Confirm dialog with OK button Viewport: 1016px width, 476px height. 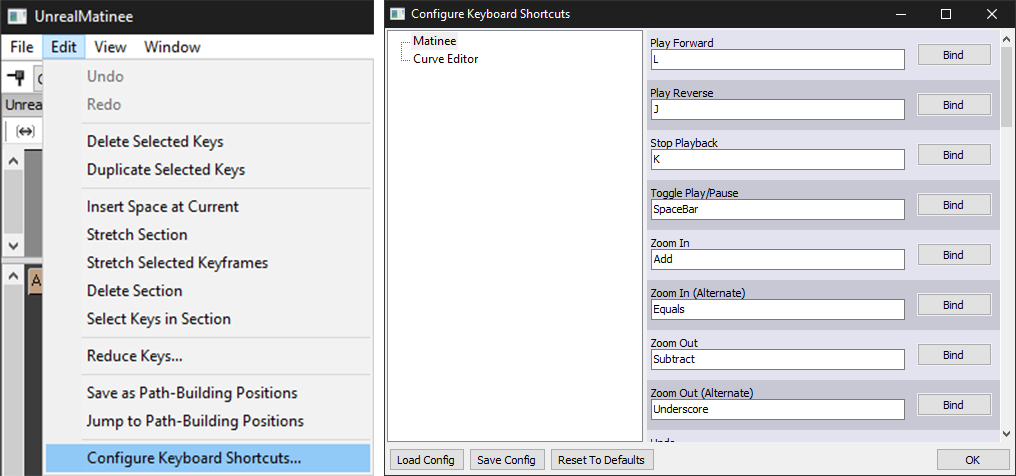click(972, 460)
